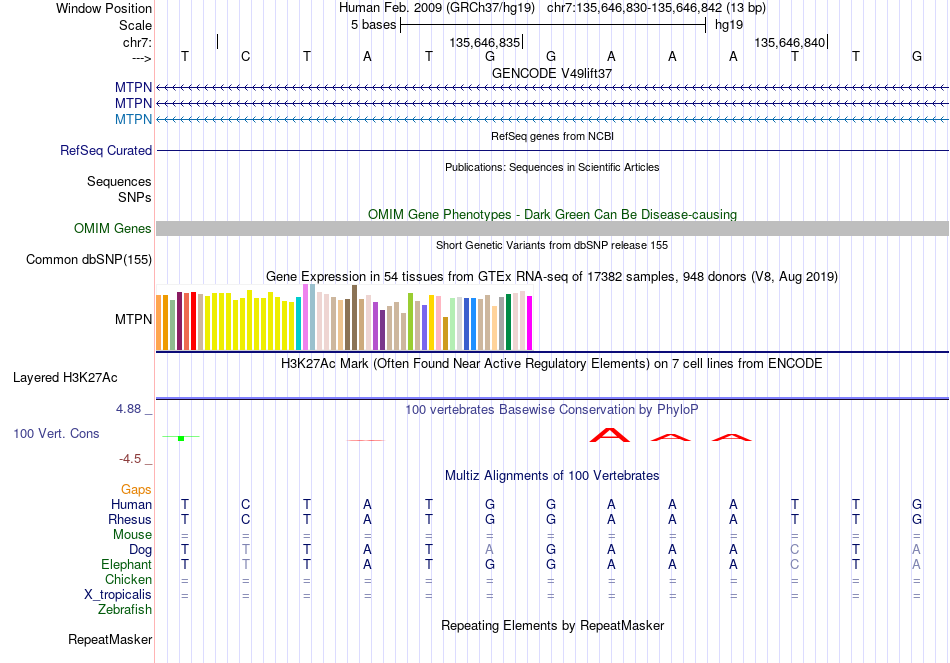Click the MTPN label beside GTEx bar chart
Viewport: 950px width, 663px height.
point(133,319)
